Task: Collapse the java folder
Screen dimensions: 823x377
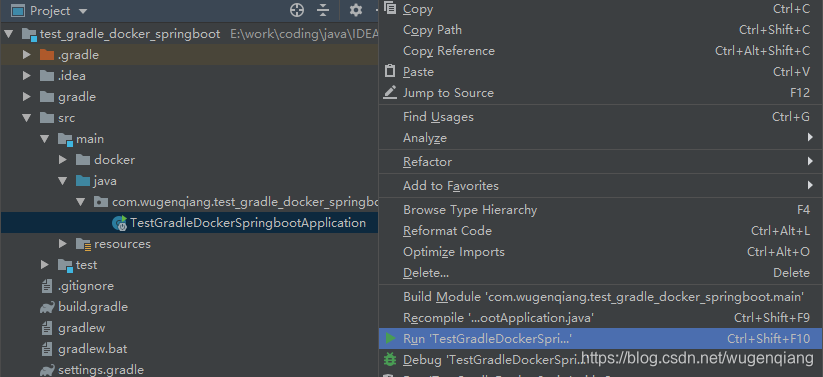Action: point(63,181)
